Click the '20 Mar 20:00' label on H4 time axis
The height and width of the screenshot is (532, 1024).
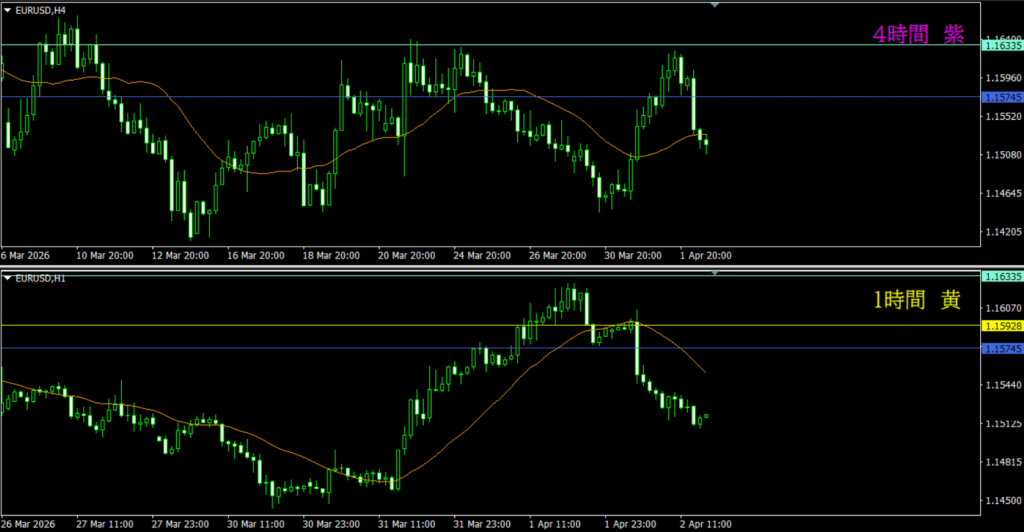[x=406, y=256]
